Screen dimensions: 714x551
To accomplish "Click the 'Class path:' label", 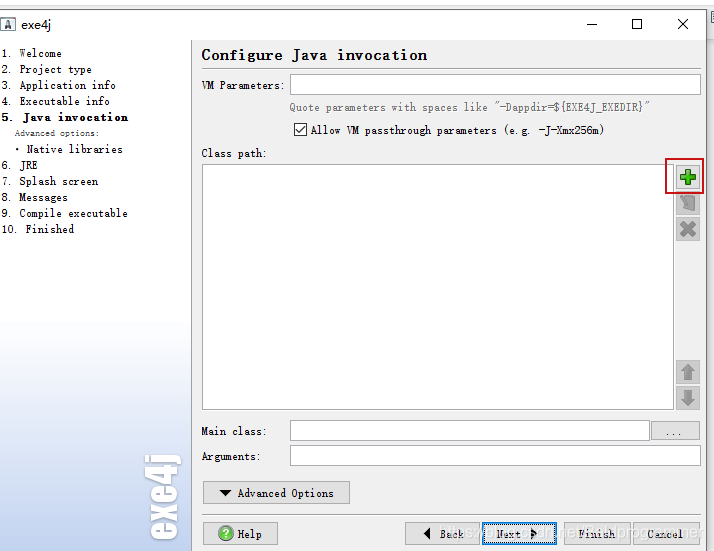I will pos(234,153).
